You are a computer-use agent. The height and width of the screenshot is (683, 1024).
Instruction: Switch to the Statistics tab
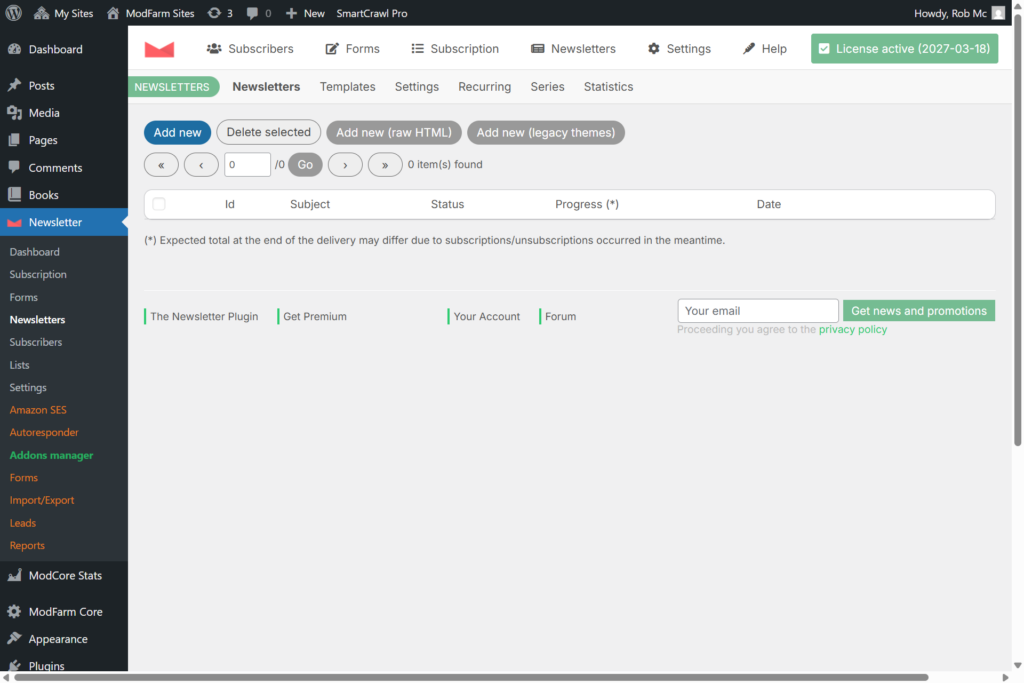608,87
